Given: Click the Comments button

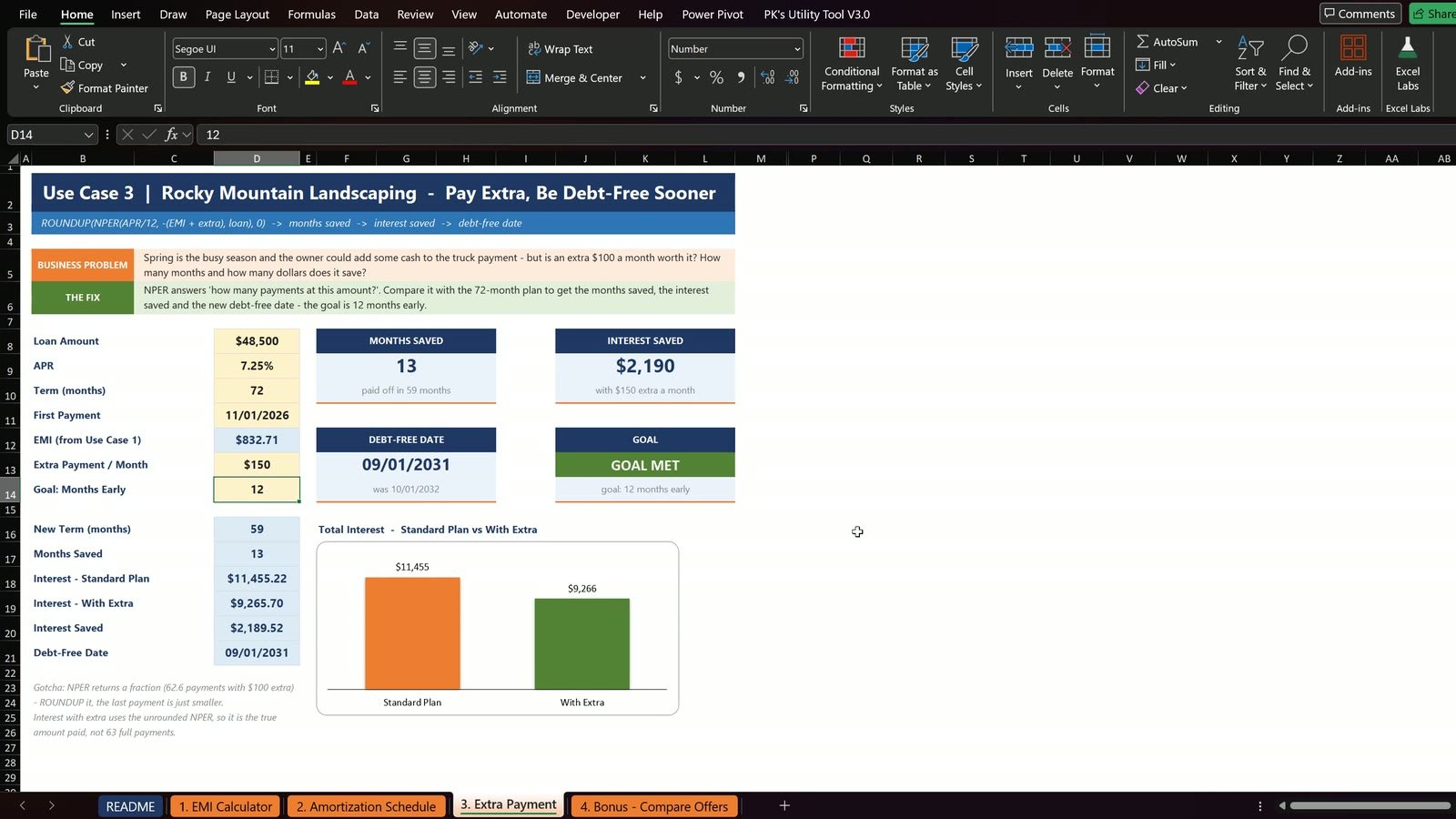Looking at the screenshot, I should point(1360,14).
